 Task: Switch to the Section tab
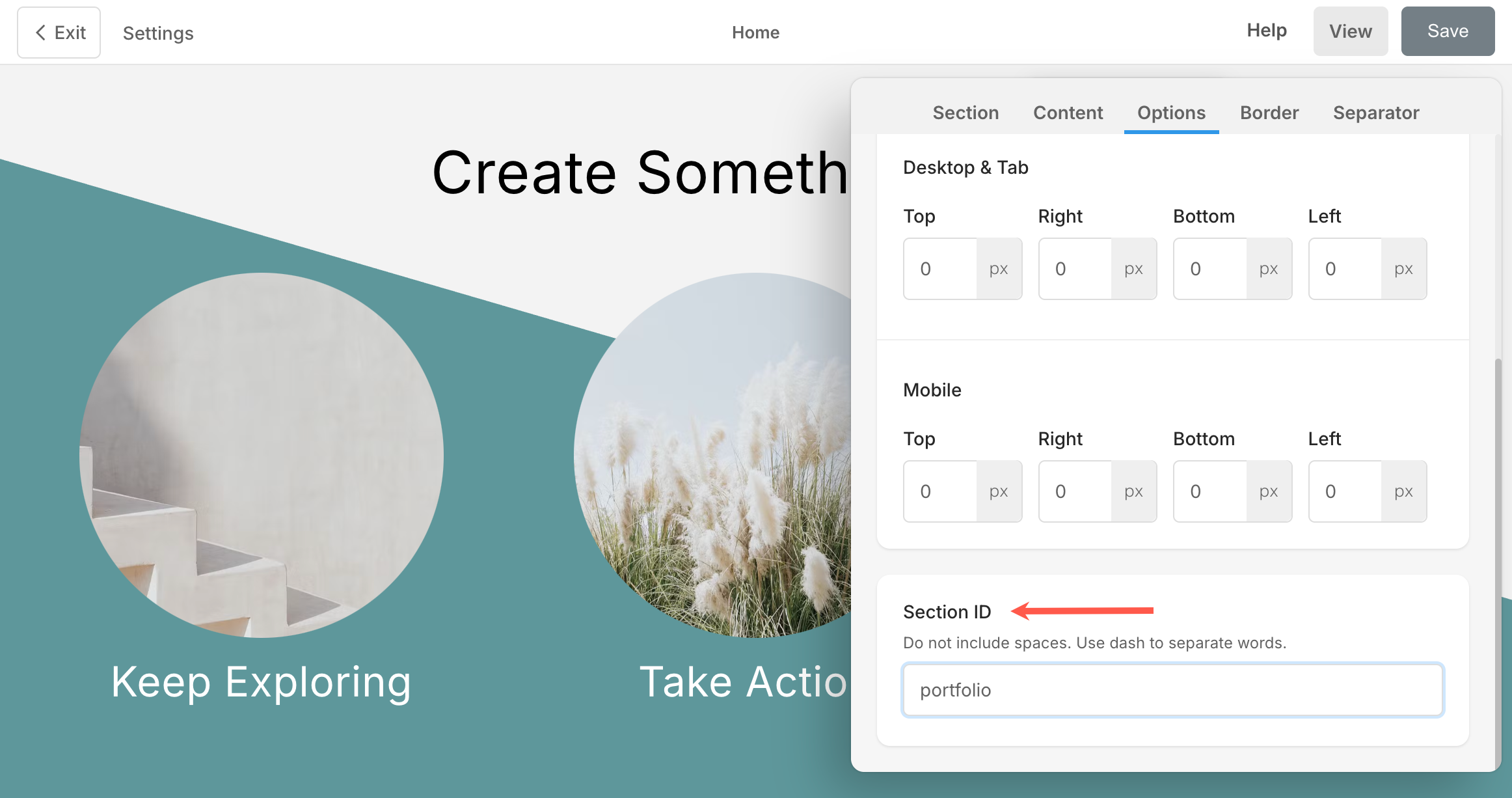(x=965, y=113)
